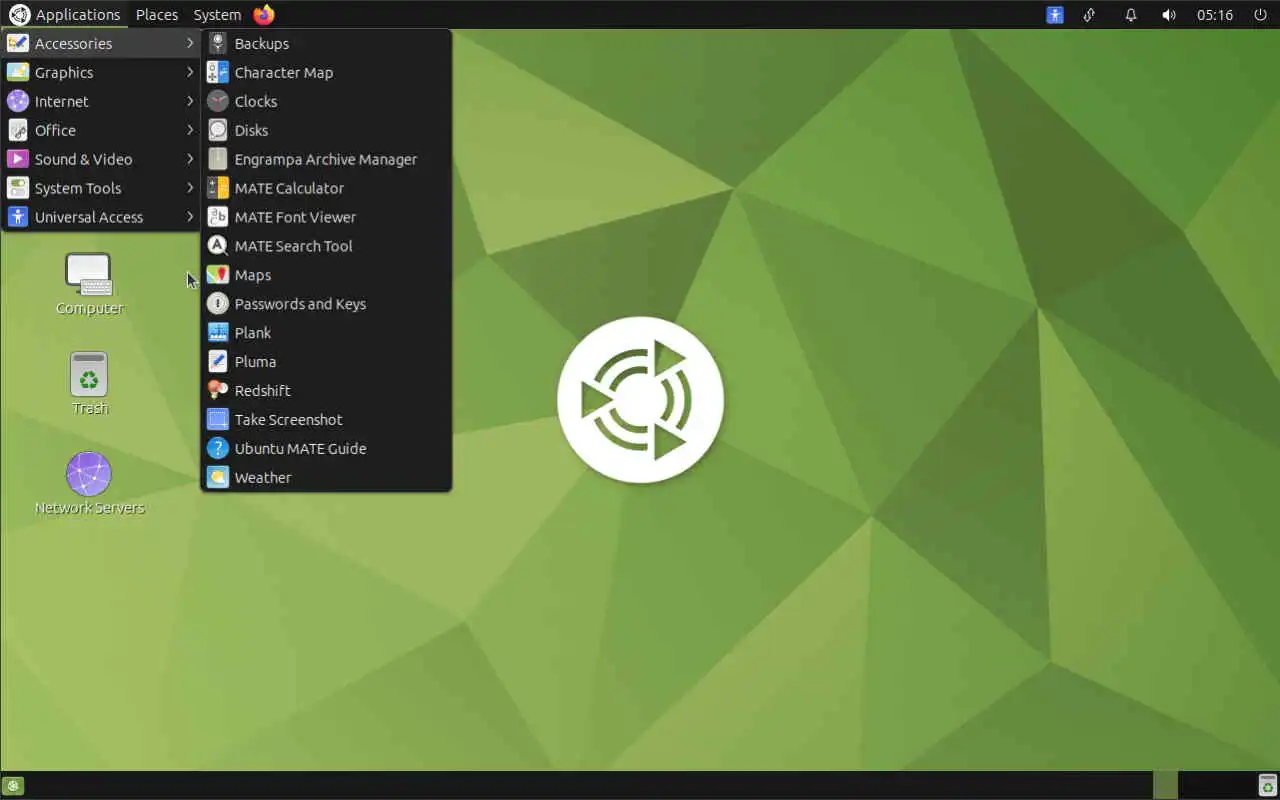This screenshot has width=1280, height=800.
Task: Select Accessories category label
Action: (x=73, y=44)
